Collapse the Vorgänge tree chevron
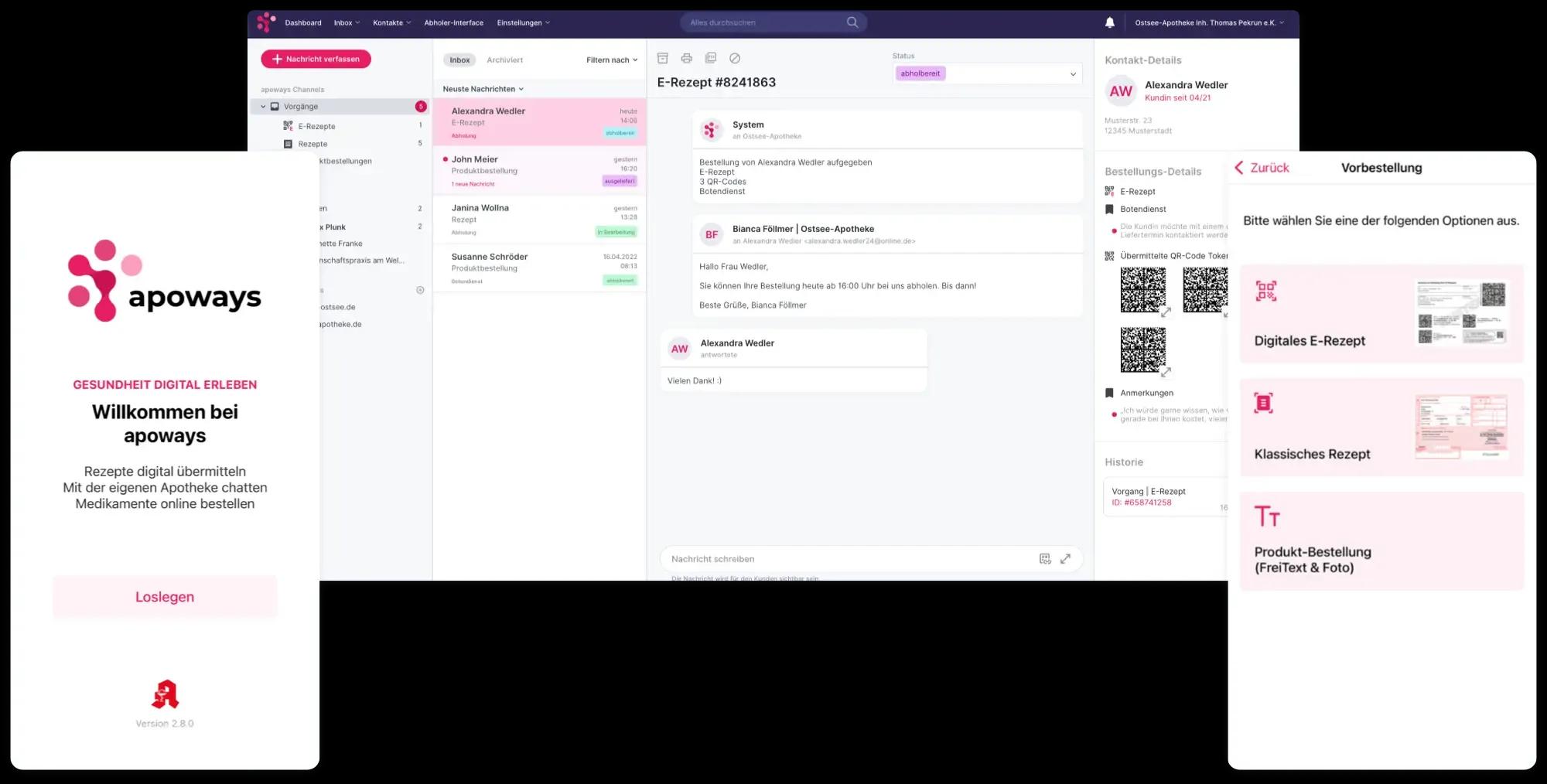Viewport: 1547px width, 784px height. (x=263, y=107)
